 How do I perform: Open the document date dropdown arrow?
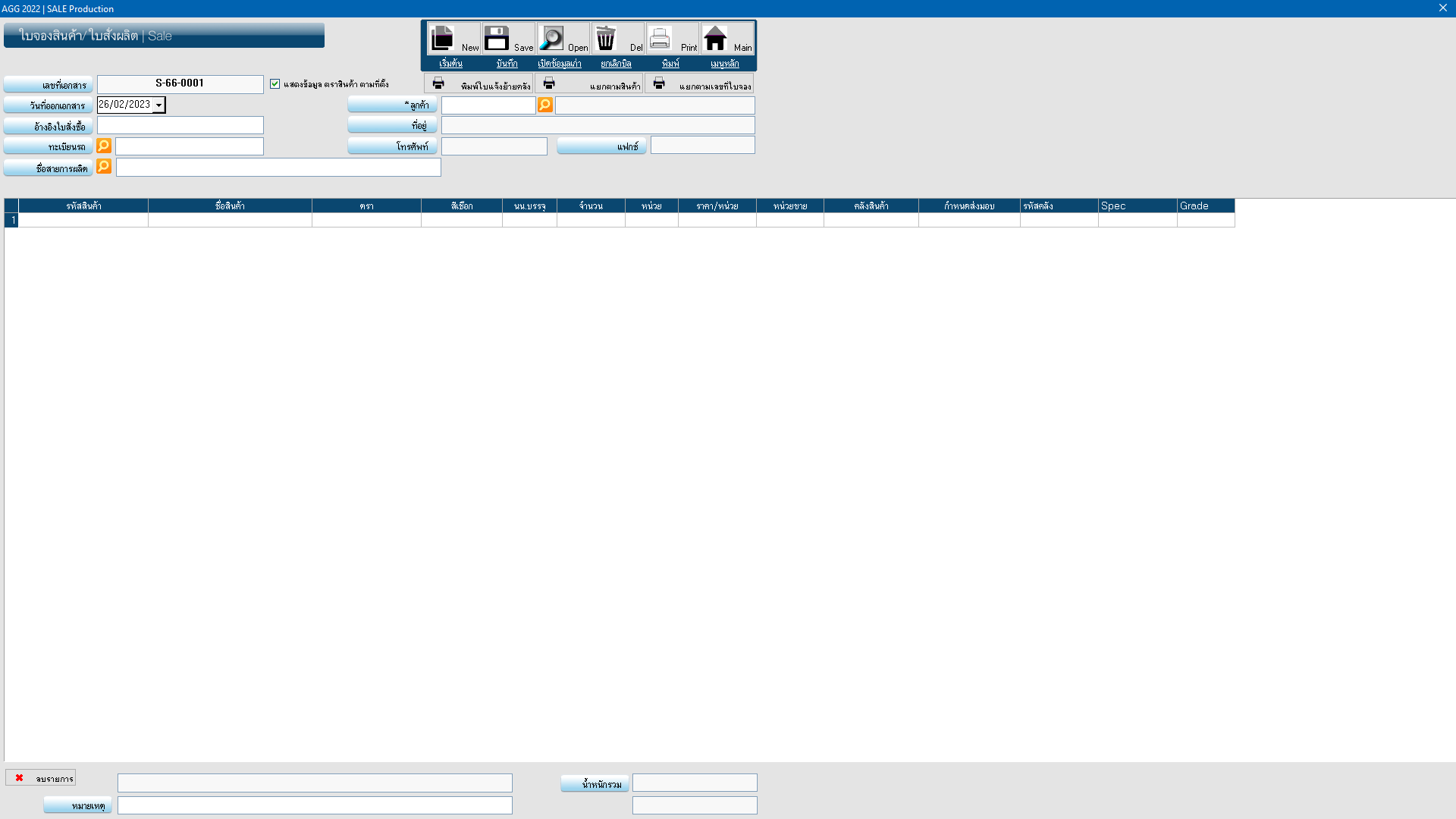(x=158, y=105)
